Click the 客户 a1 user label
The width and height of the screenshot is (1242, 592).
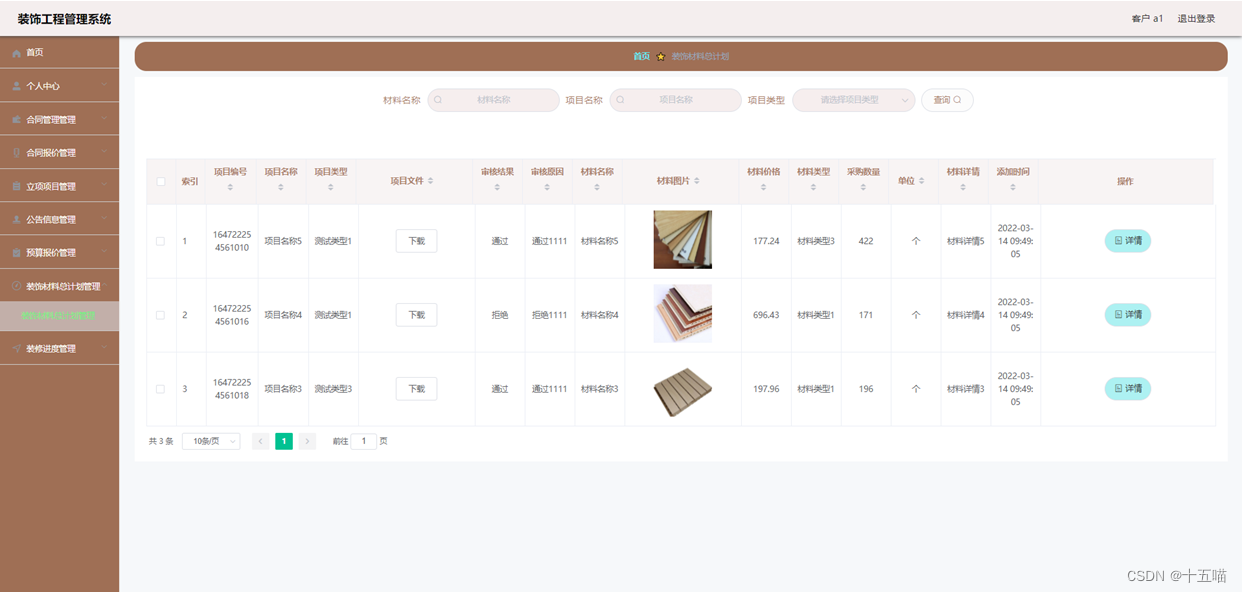1147,18
